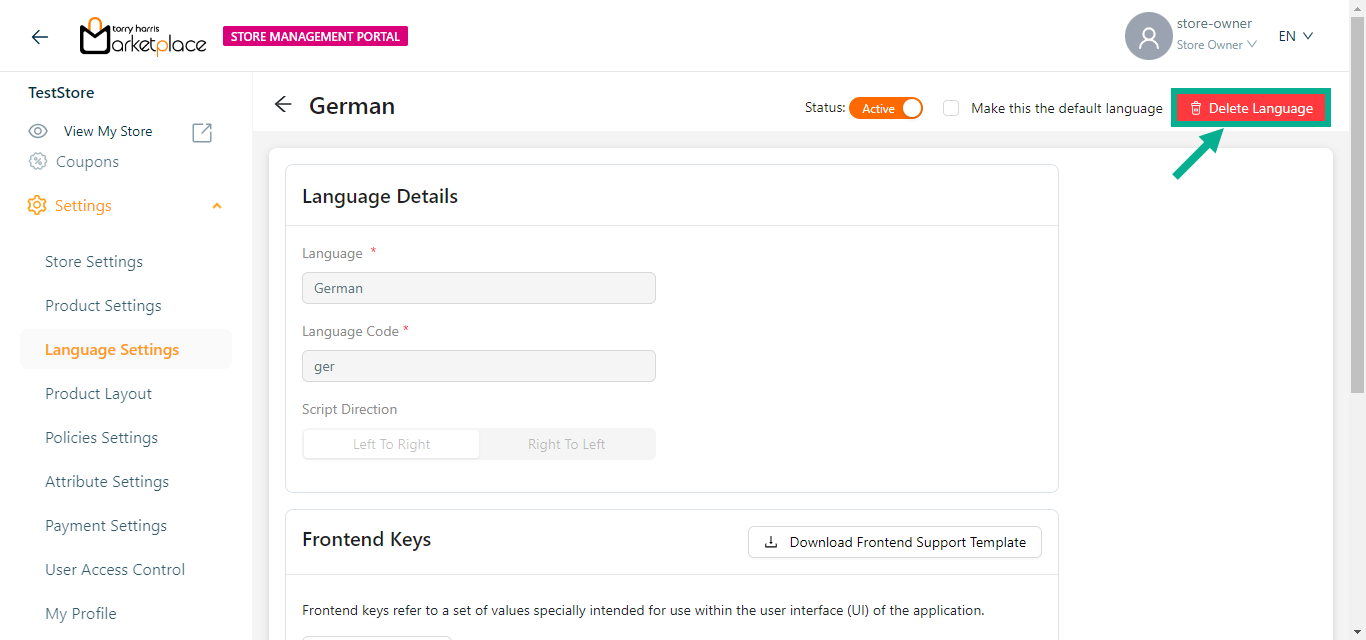Go to Payment Settings
This screenshot has width=1366, height=640.
pyautogui.click(x=106, y=526)
